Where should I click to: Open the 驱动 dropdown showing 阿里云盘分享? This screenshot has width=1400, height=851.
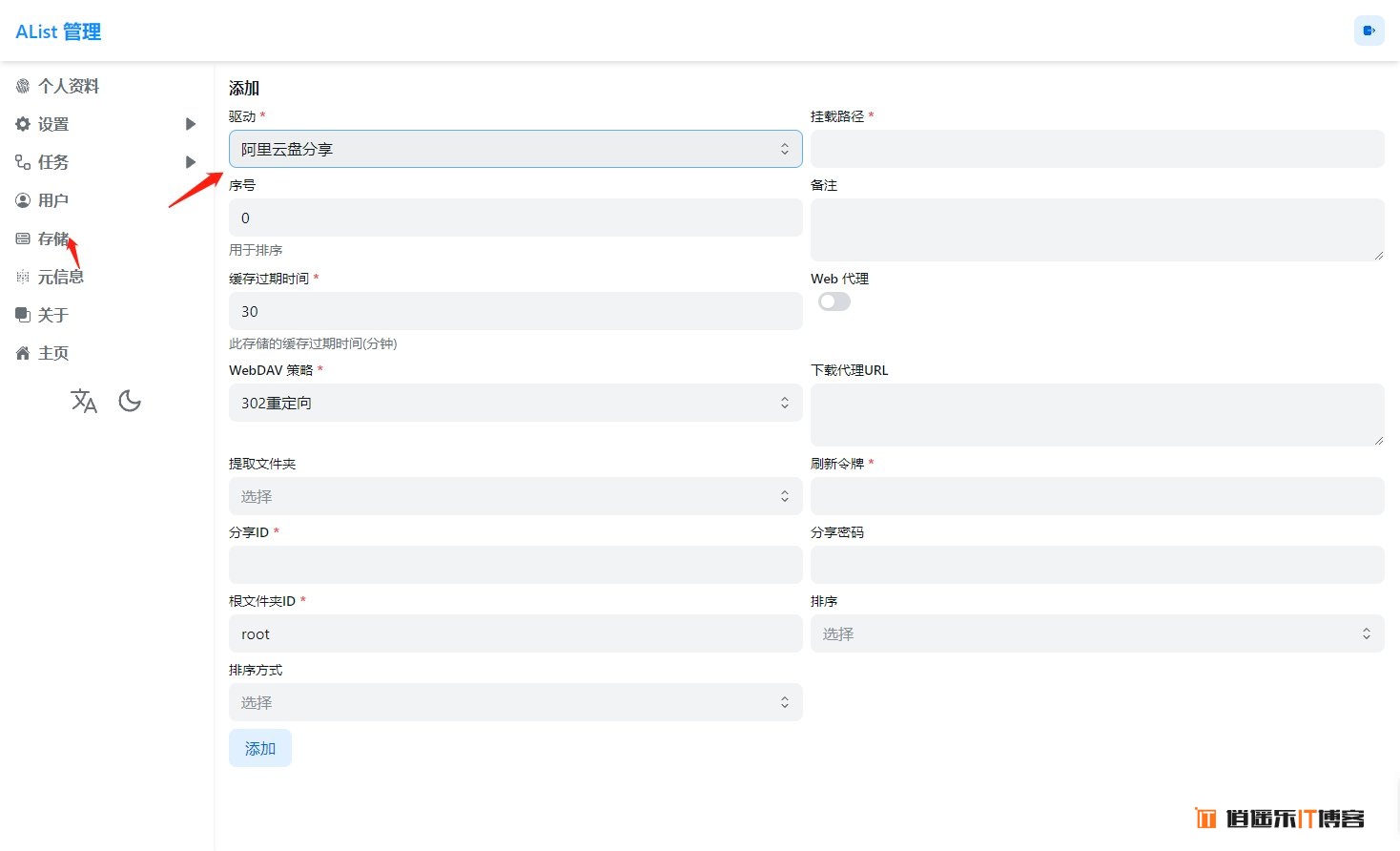click(516, 149)
